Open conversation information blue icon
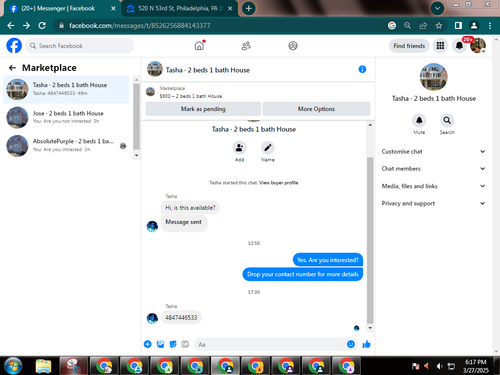Viewport: 500px width, 375px height. pos(362,69)
